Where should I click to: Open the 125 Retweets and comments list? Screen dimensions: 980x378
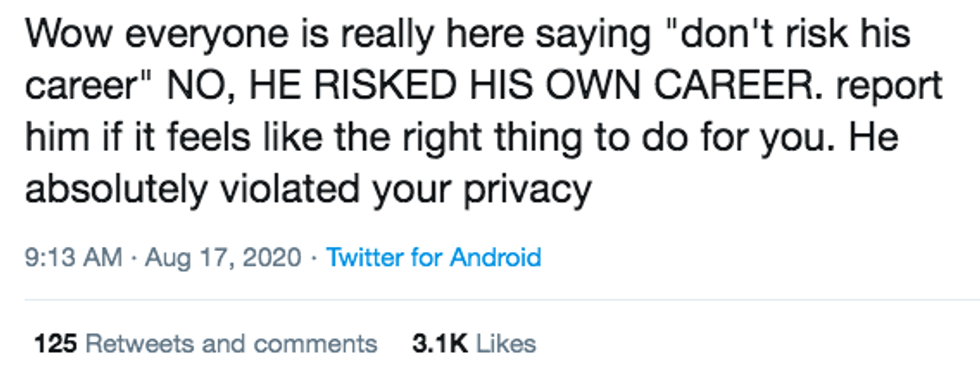tap(206, 343)
